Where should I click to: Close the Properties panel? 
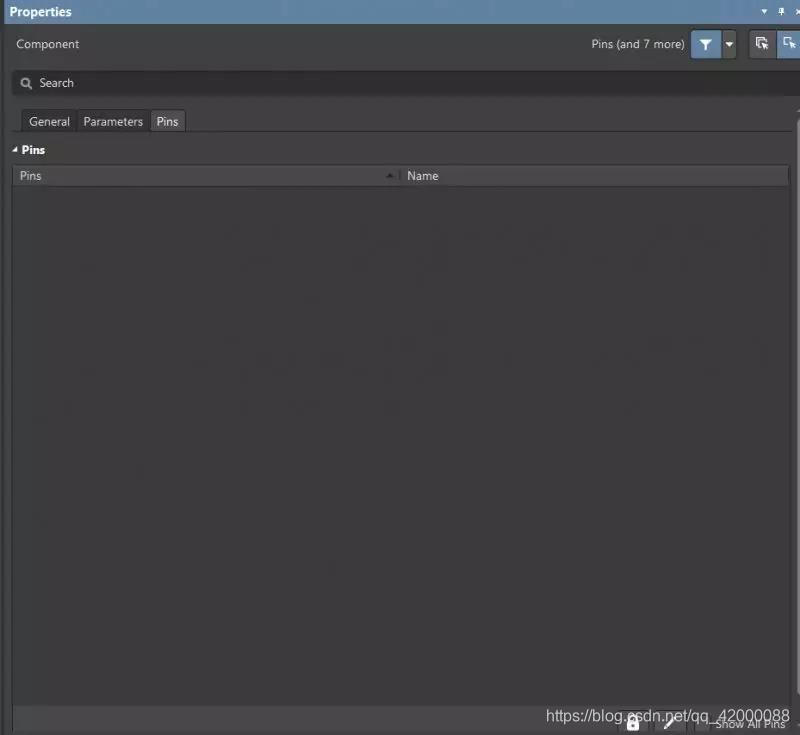(796, 12)
